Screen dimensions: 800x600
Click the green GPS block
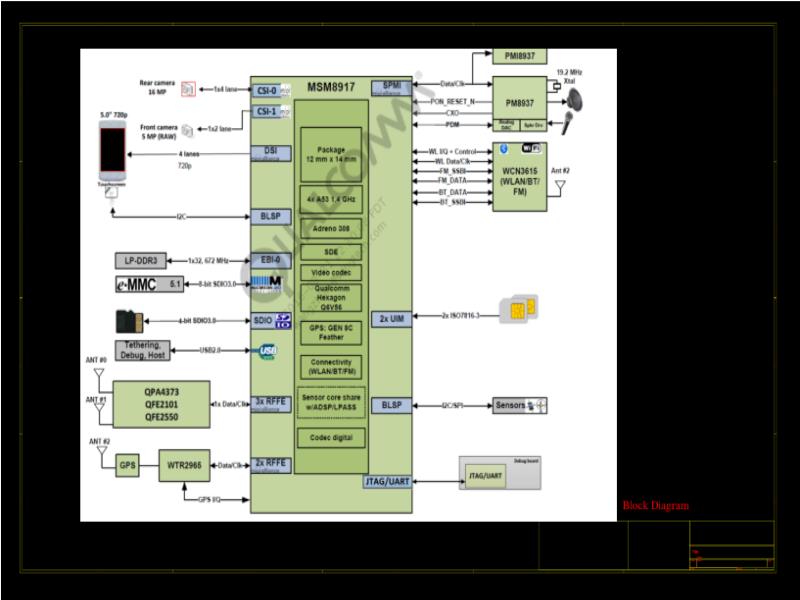[128, 465]
